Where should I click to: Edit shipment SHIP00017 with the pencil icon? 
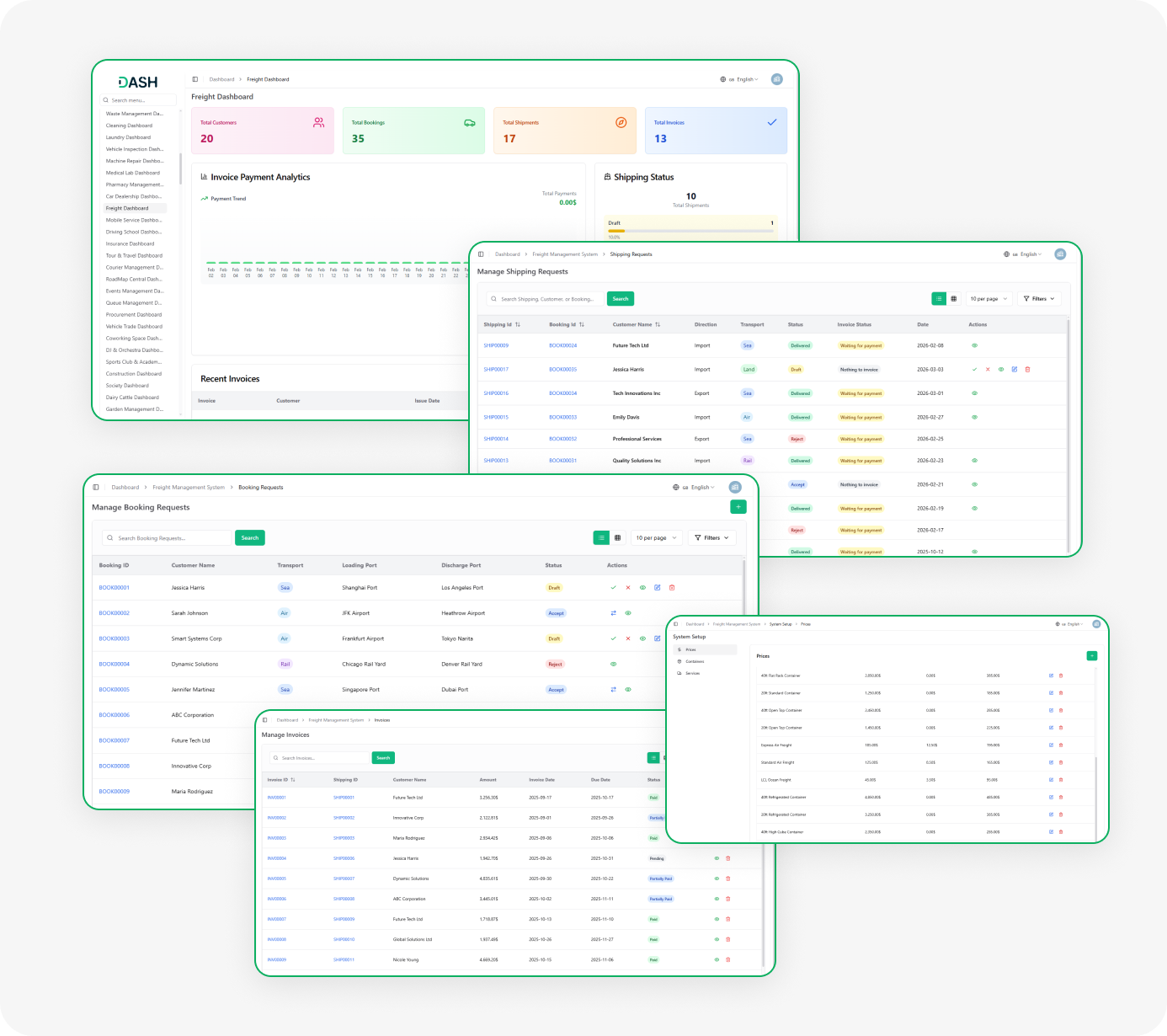(1015, 369)
